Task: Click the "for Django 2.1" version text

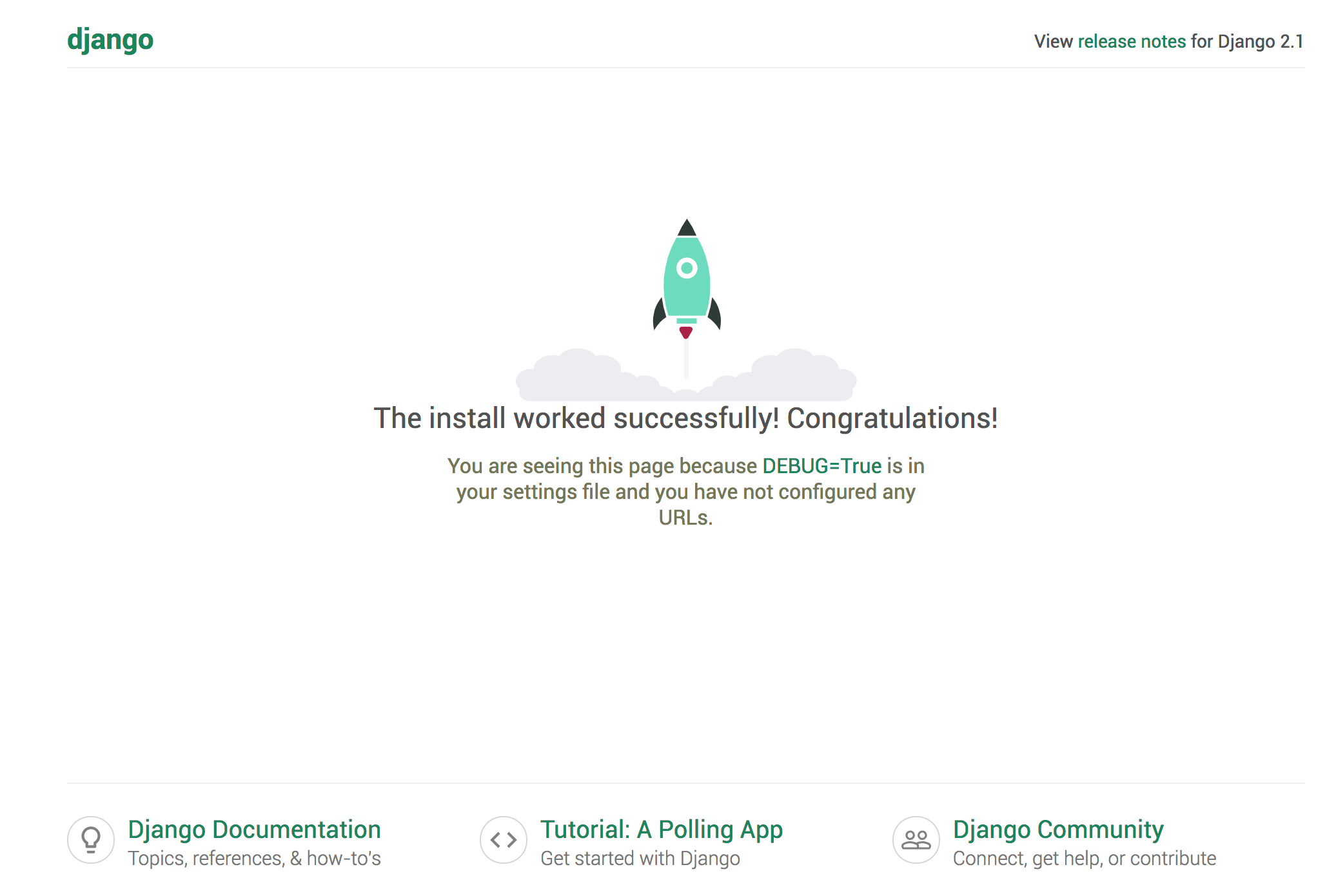Action: 1247,41
